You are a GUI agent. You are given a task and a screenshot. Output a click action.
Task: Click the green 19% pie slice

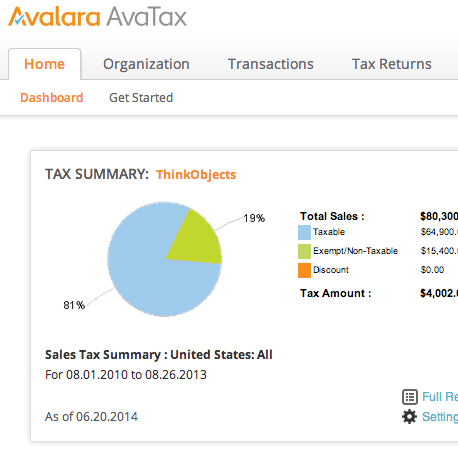coord(197,242)
